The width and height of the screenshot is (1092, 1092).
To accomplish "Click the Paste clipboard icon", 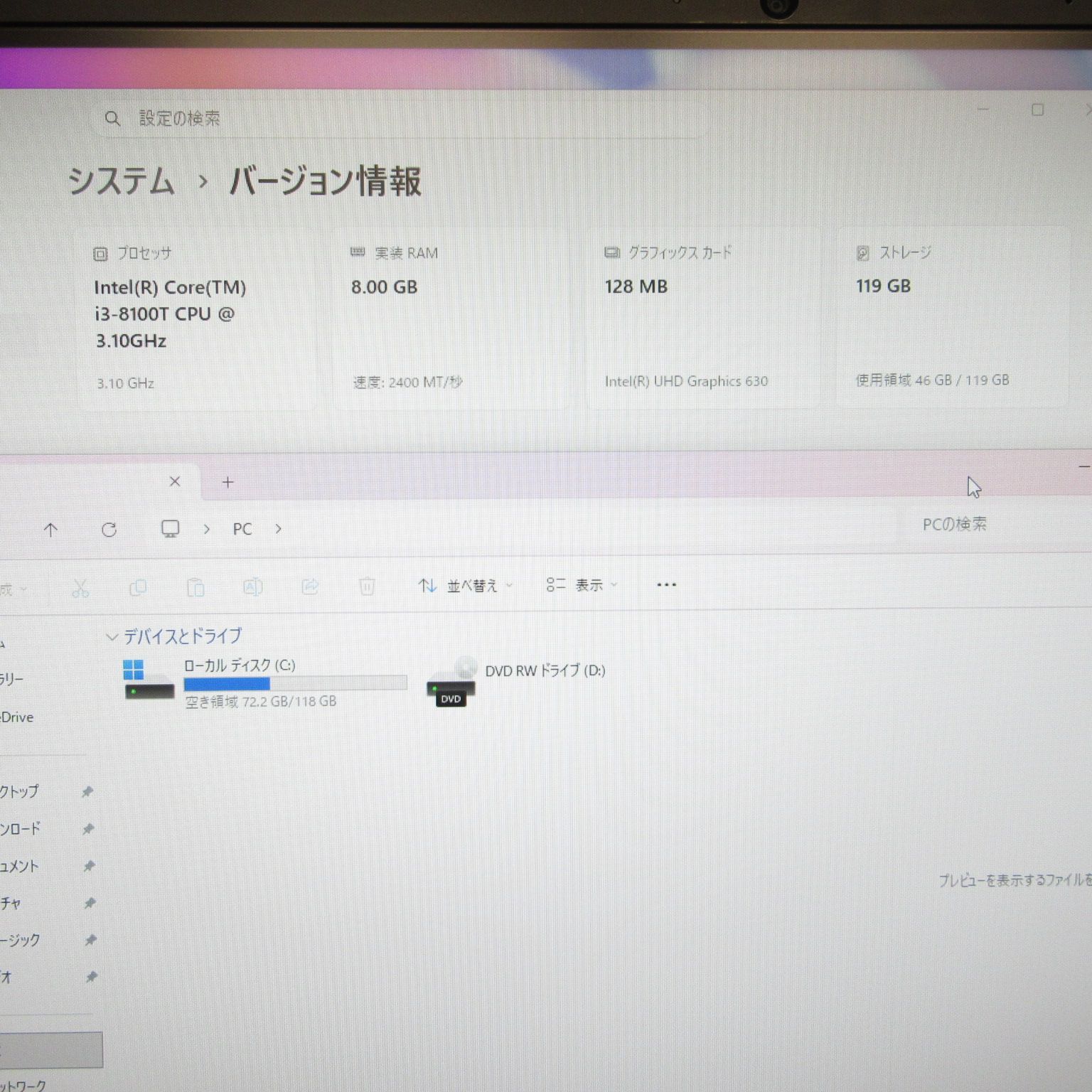I will pos(196,587).
